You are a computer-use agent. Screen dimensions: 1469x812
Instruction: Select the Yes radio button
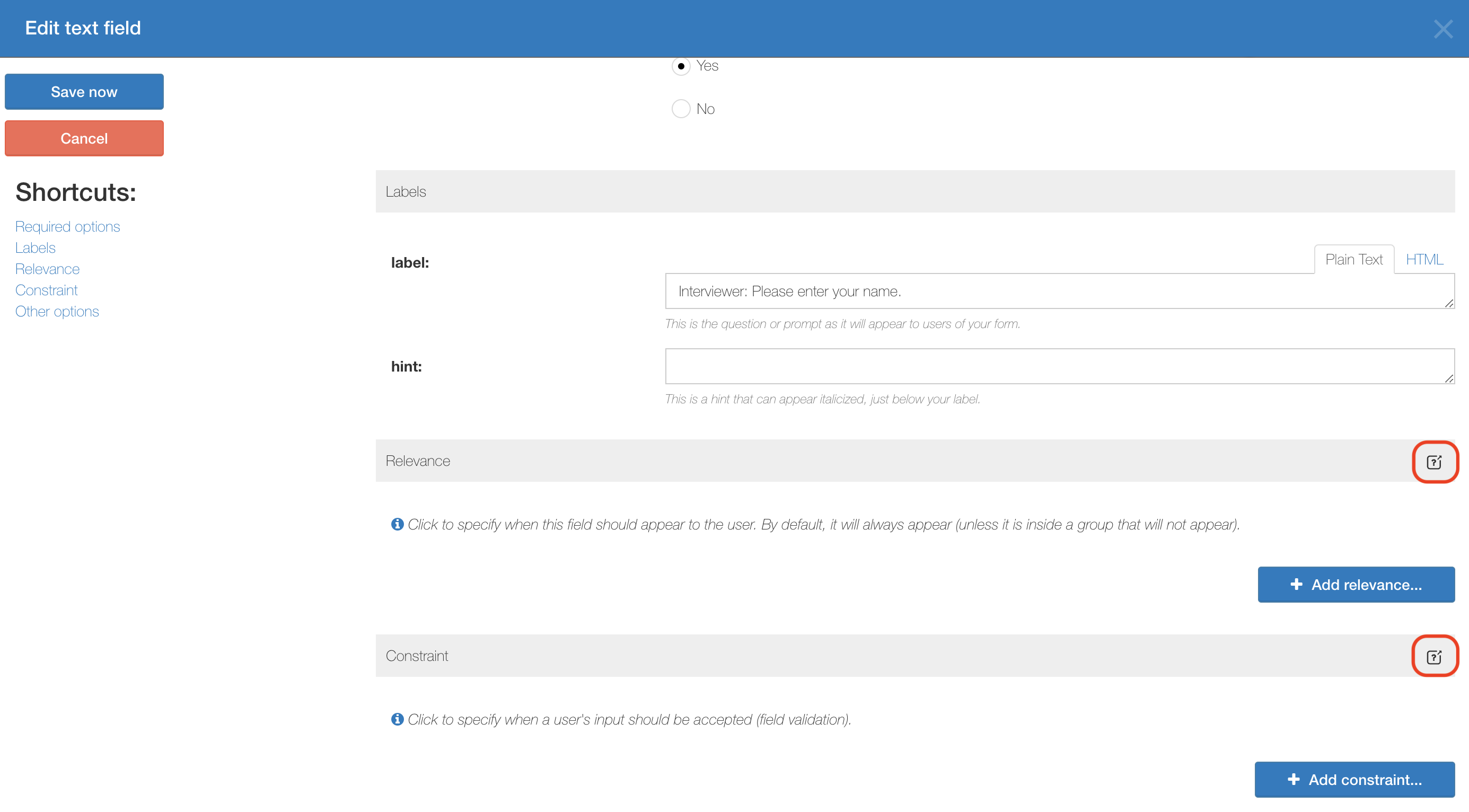pyautogui.click(x=681, y=66)
